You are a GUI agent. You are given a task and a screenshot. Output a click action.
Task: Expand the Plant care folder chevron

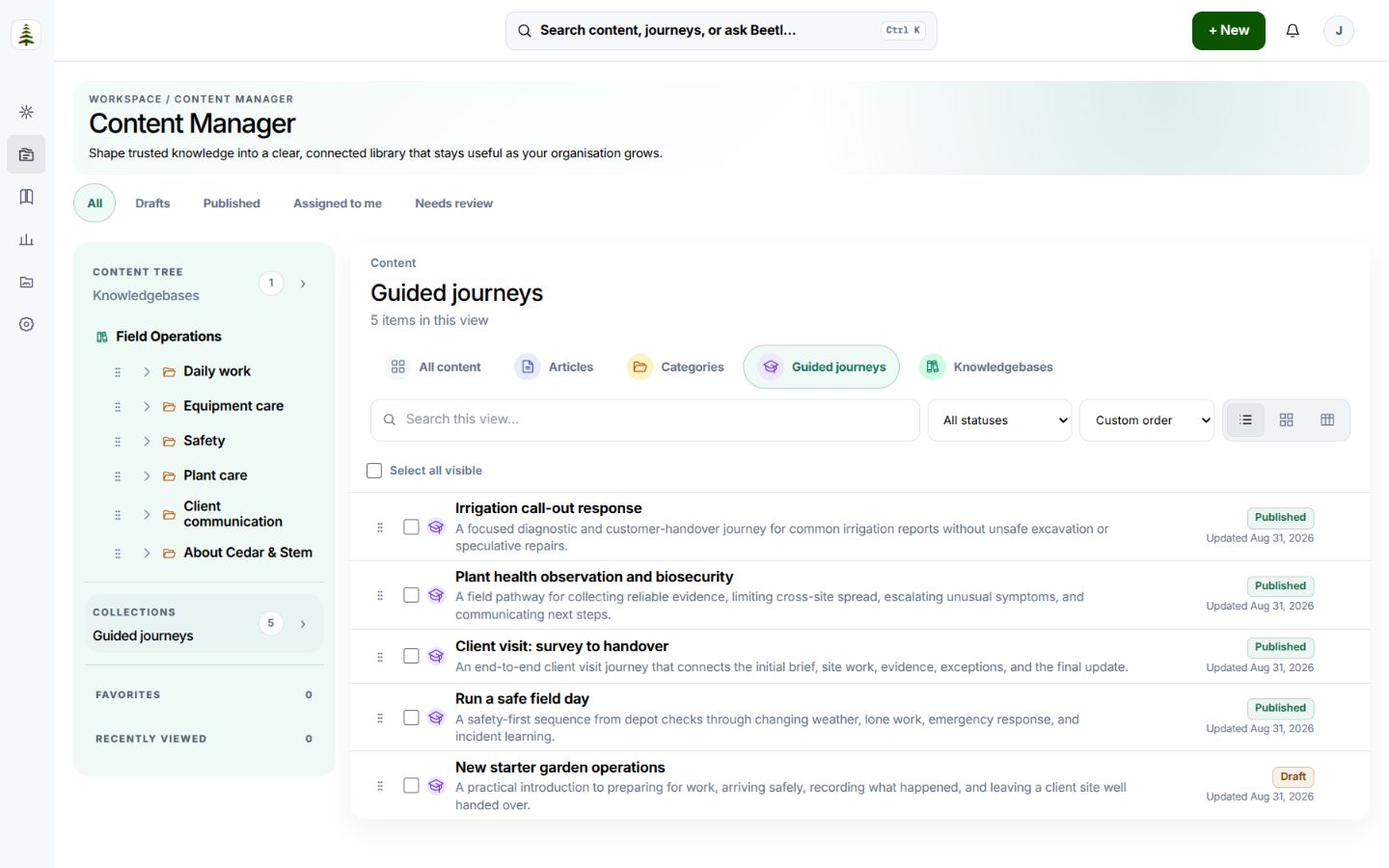pos(147,476)
